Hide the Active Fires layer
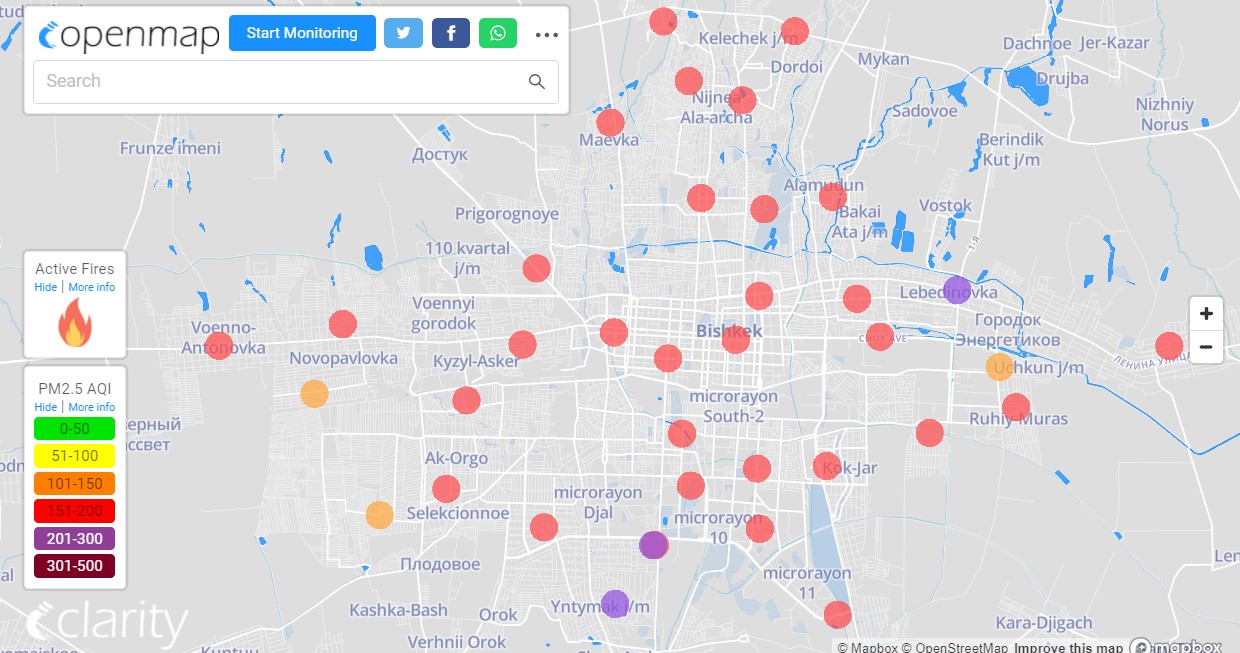Viewport: 1240px width, 653px height. point(45,287)
